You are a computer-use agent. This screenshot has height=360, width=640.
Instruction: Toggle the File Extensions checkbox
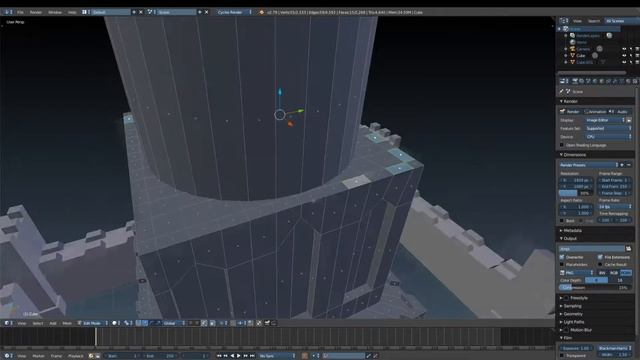point(600,257)
